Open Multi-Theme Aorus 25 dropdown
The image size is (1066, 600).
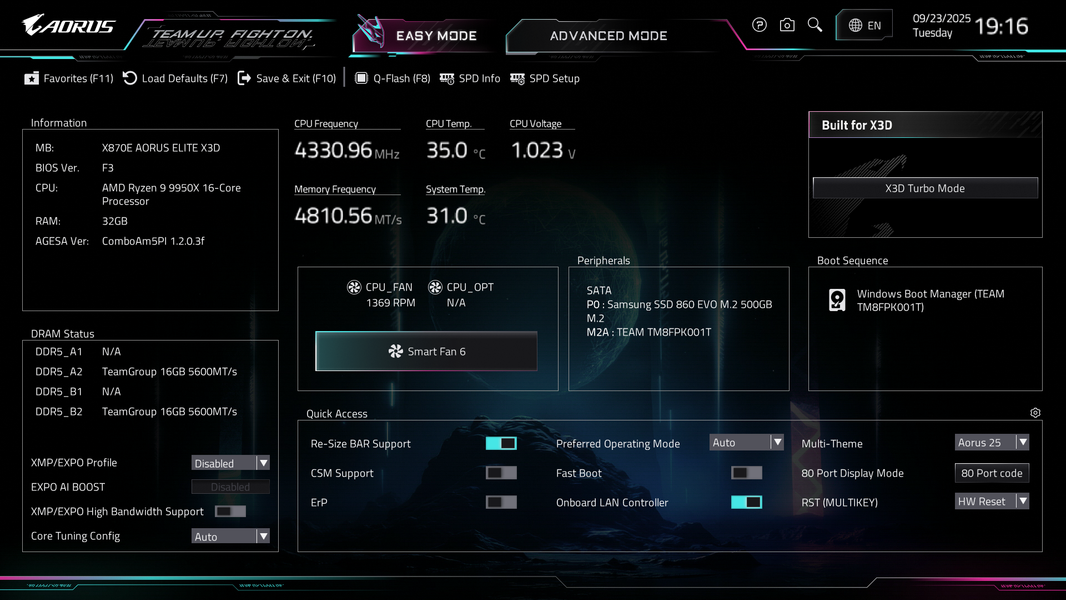[992, 442]
